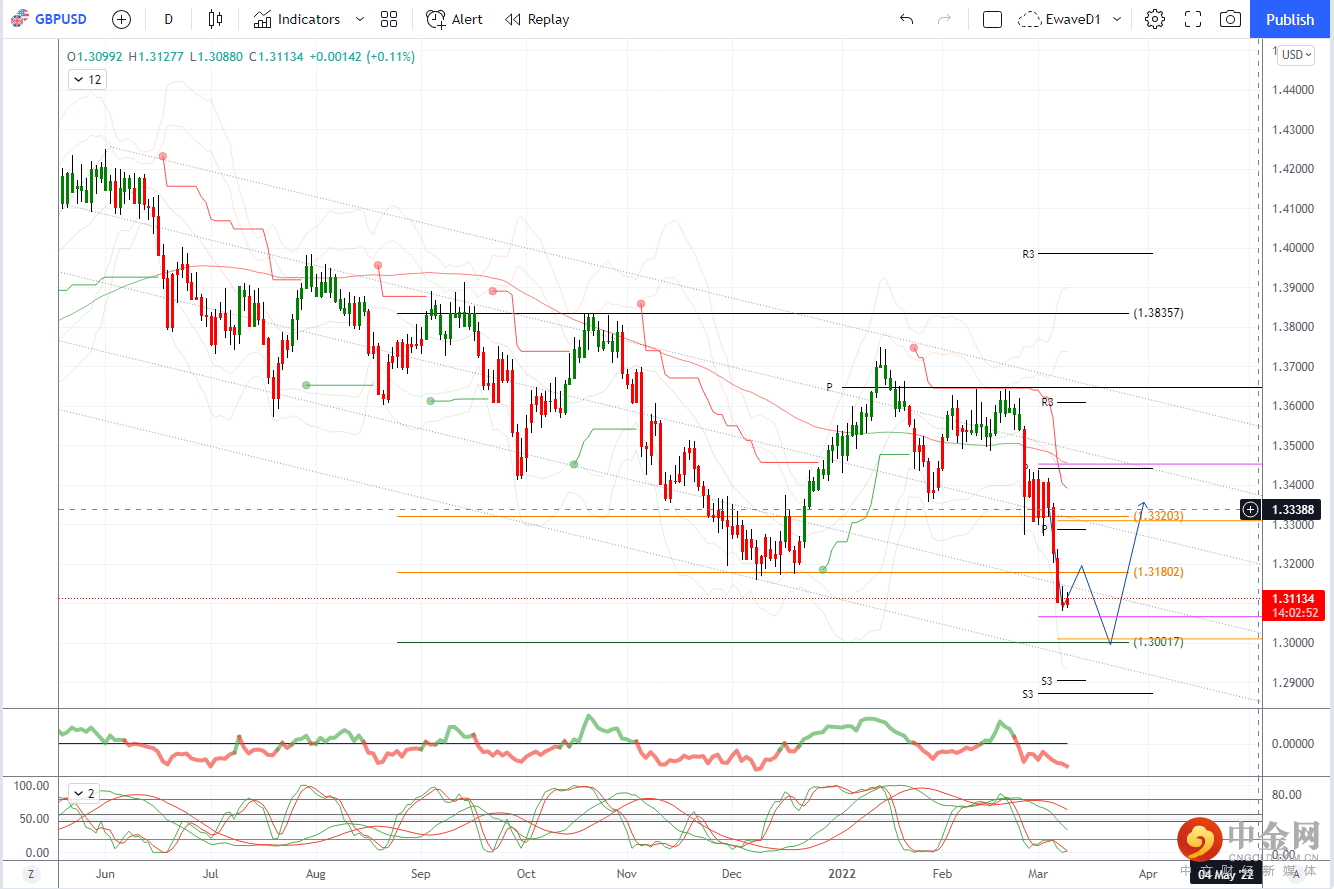Viewport: 1334px width, 889px height.
Task: Start bar Replay mode
Action: pyautogui.click(x=537, y=19)
